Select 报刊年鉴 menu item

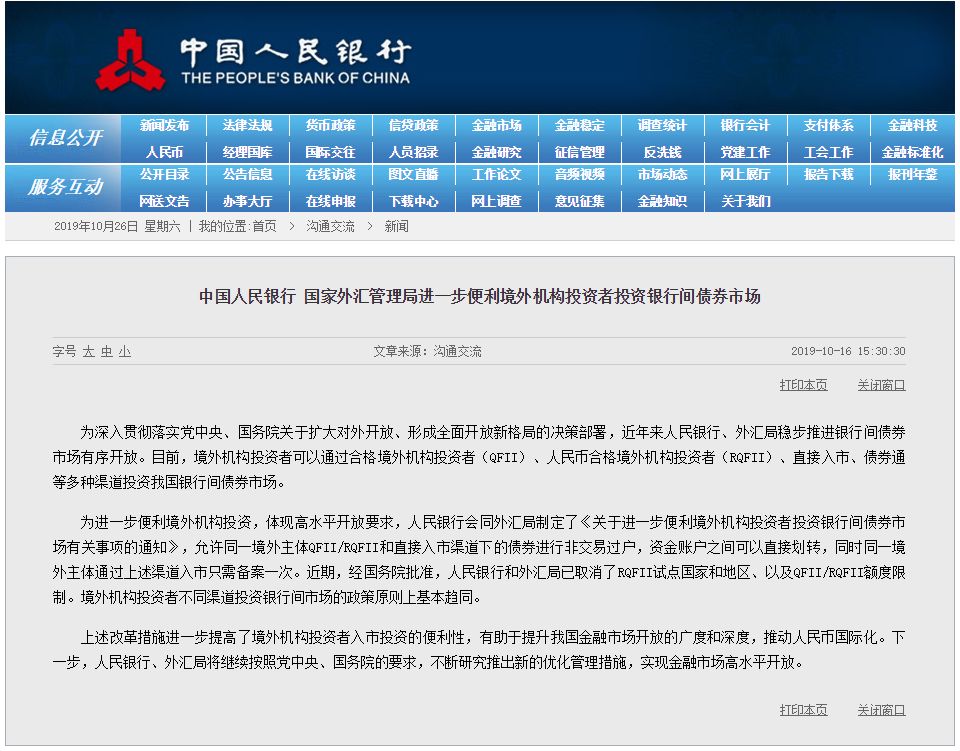912,174
